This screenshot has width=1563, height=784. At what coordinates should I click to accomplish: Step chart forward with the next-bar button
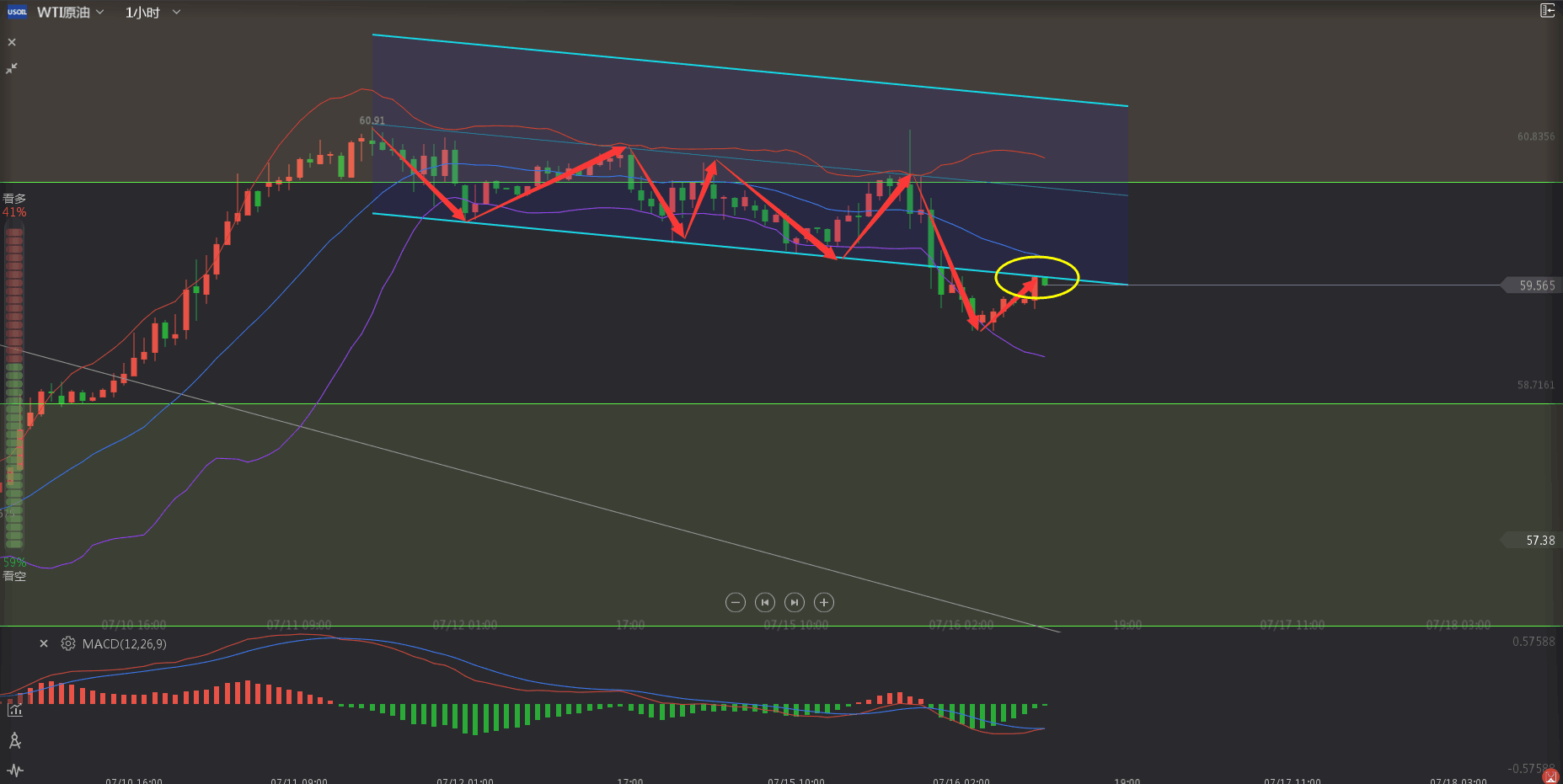[x=794, y=602]
